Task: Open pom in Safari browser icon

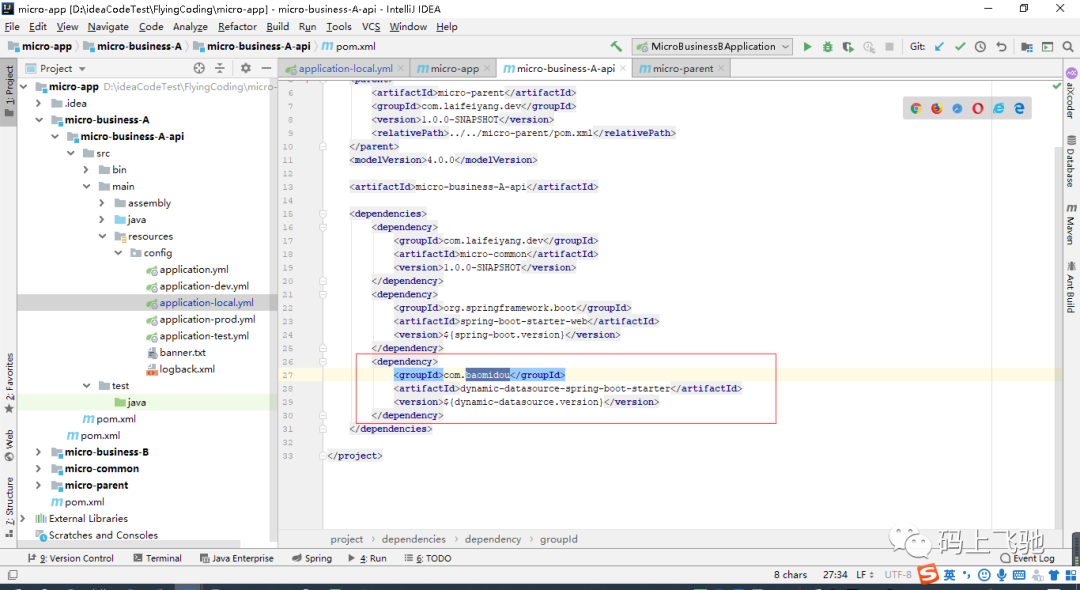Action: click(957, 108)
